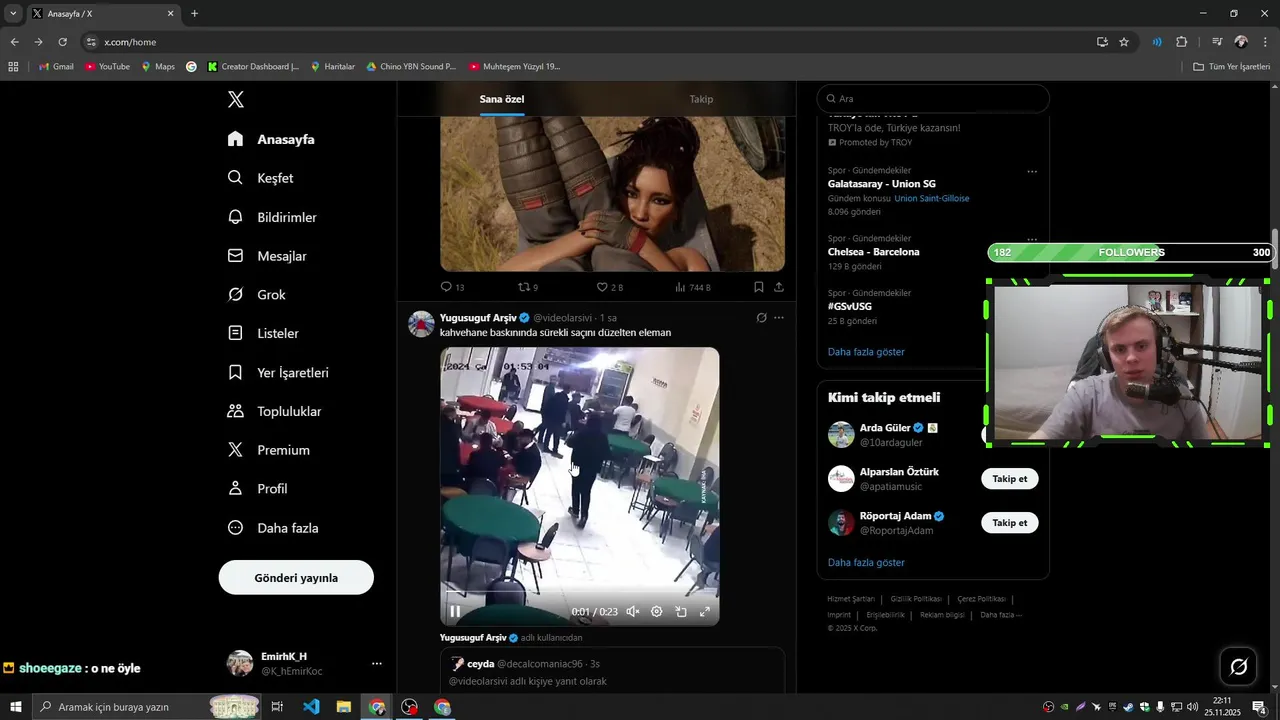Open new browser tab
The image size is (1280, 720).
(x=194, y=14)
